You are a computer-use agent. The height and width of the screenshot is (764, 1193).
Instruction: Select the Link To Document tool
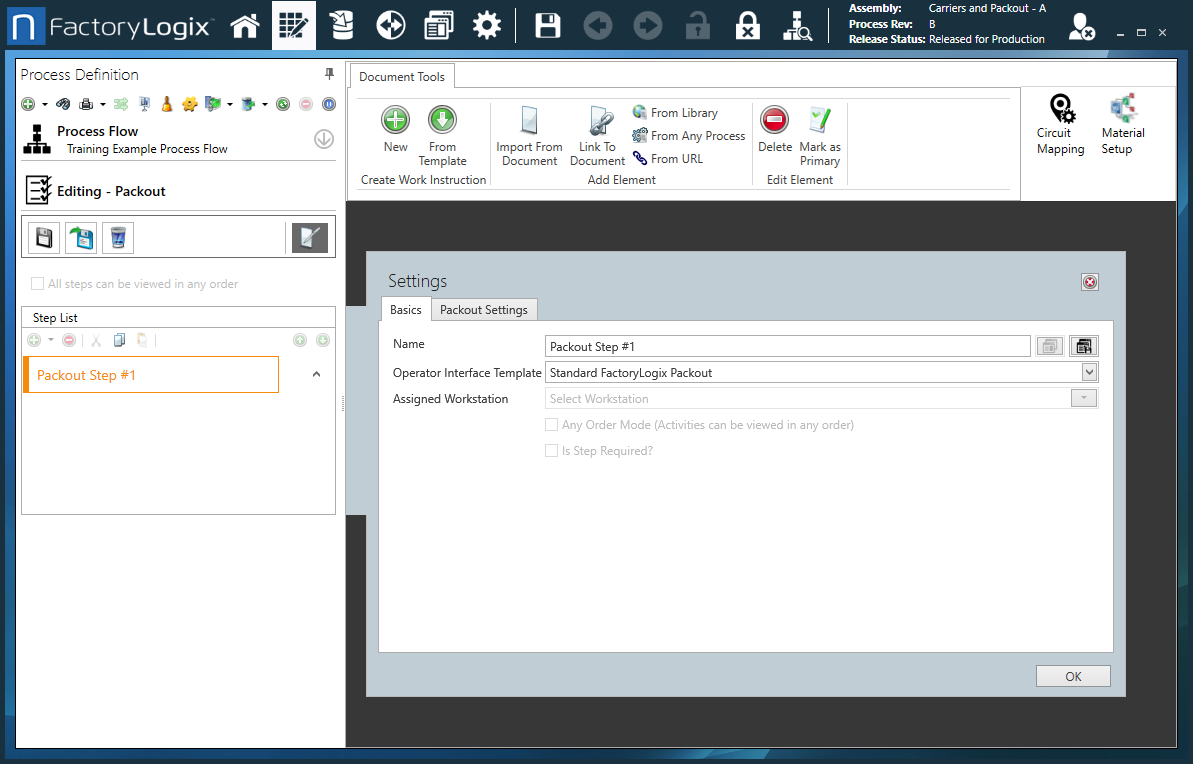click(x=597, y=135)
